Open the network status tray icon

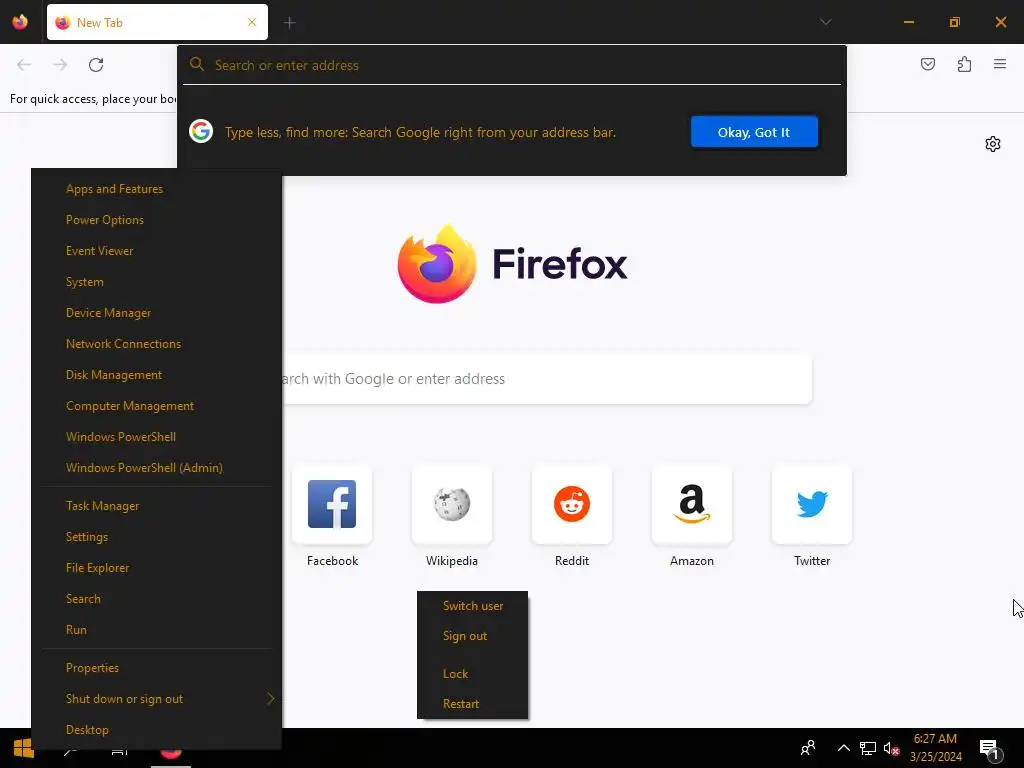(867, 748)
